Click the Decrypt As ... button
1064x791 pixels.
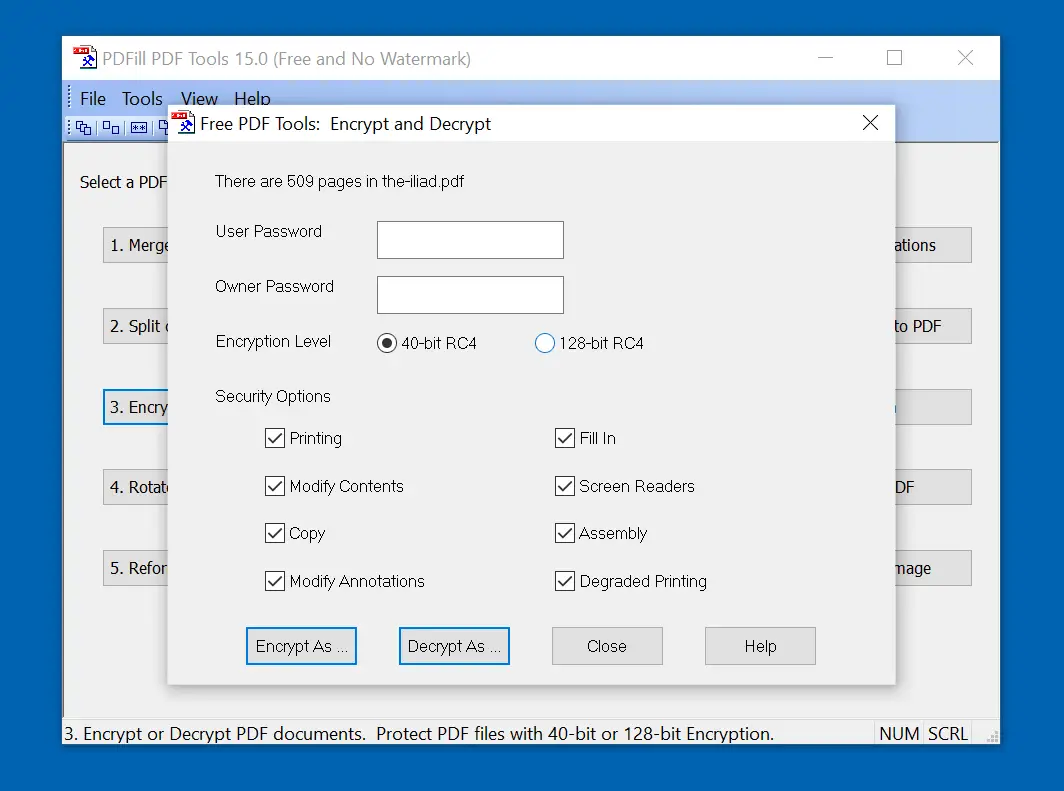click(x=454, y=646)
